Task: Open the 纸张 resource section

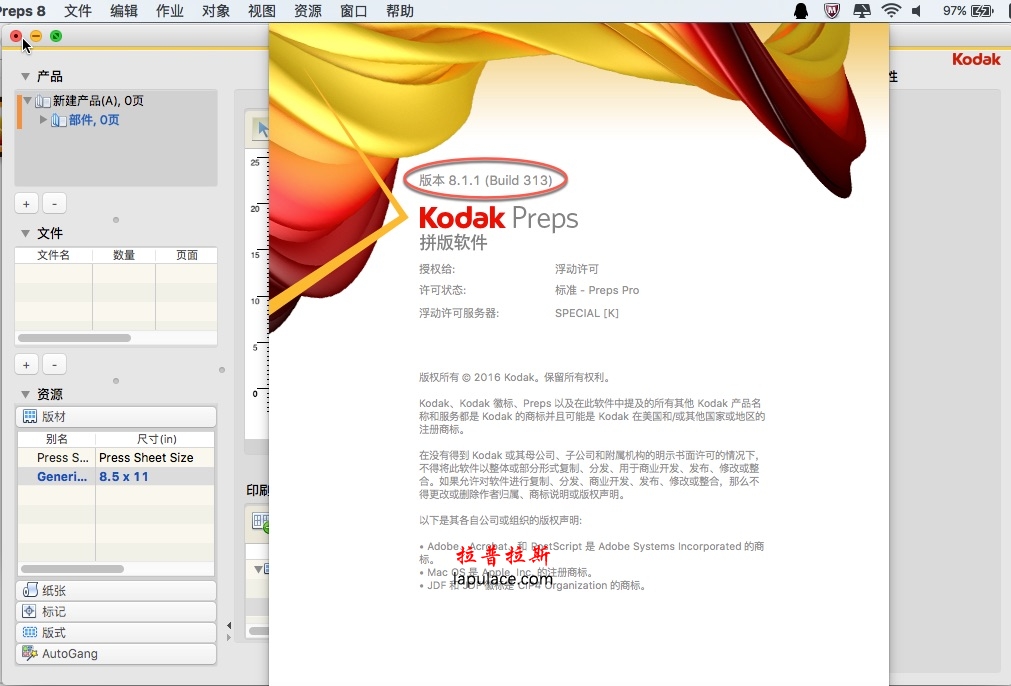Action: (116, 591)
